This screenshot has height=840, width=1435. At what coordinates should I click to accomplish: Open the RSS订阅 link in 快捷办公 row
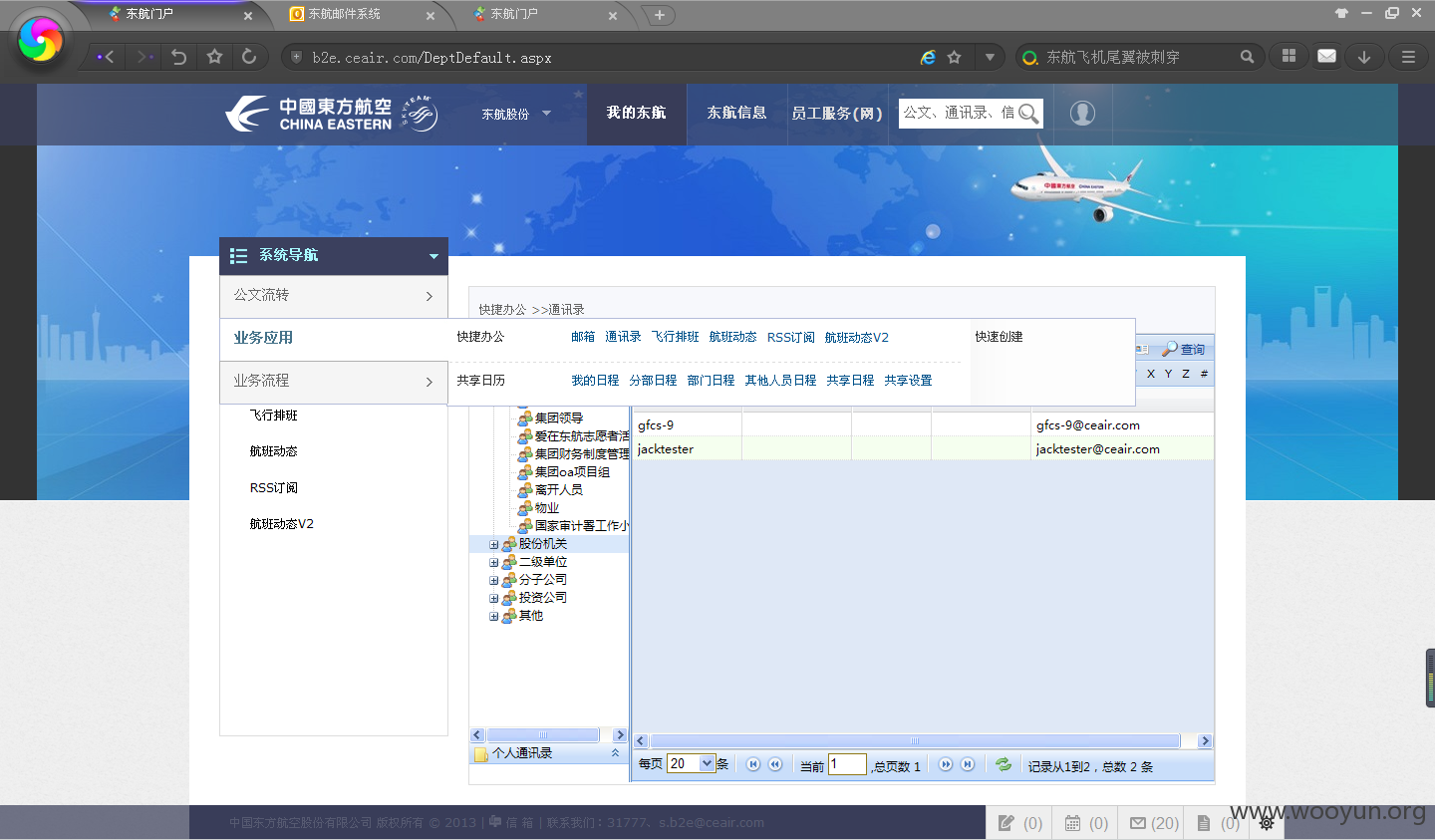(791, 337)
